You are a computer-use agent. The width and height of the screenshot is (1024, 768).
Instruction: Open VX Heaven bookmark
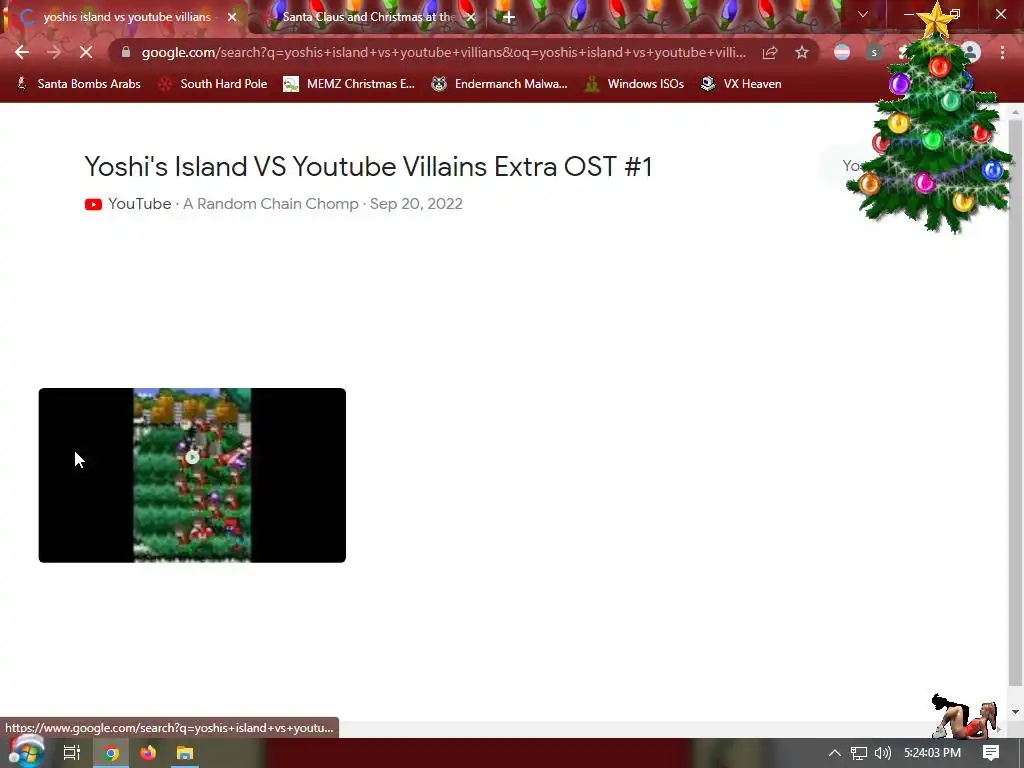pyautogui.click(x=741, y=84)
